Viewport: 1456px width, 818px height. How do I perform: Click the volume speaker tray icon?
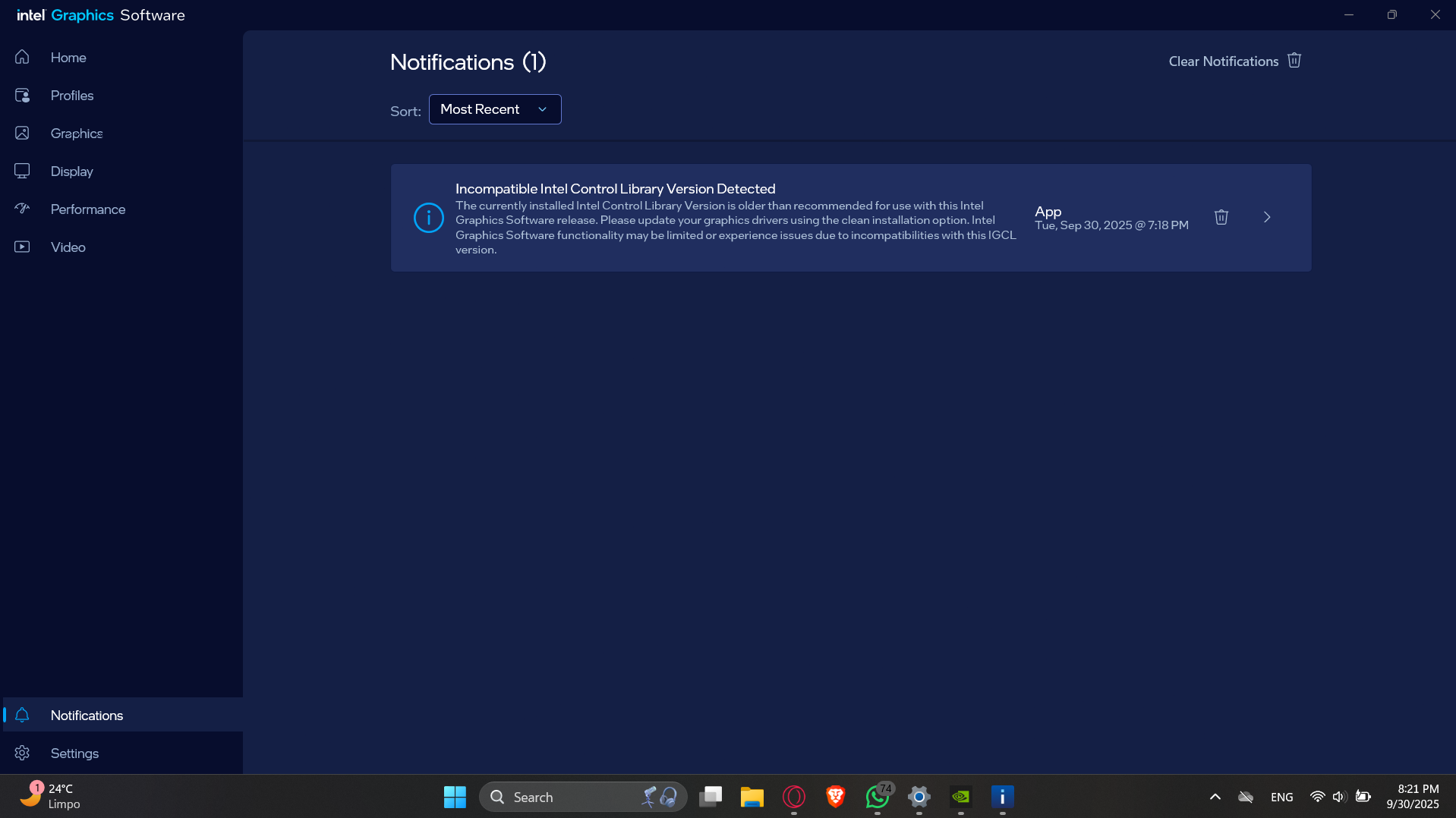[x=1339, y=797]
